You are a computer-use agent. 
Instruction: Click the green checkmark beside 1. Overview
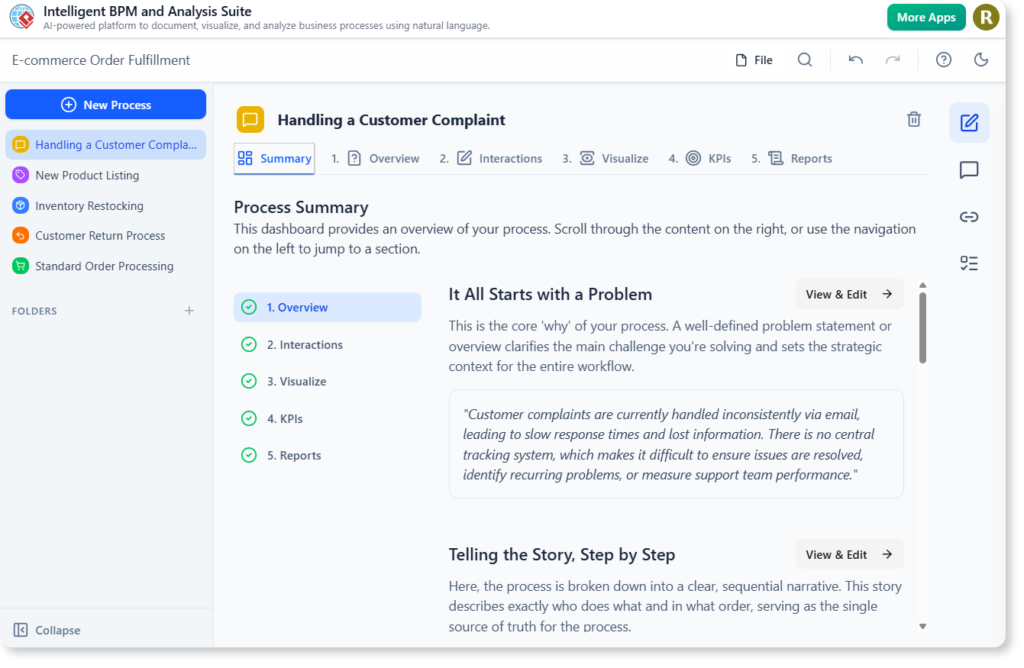[x=248, y=307]
